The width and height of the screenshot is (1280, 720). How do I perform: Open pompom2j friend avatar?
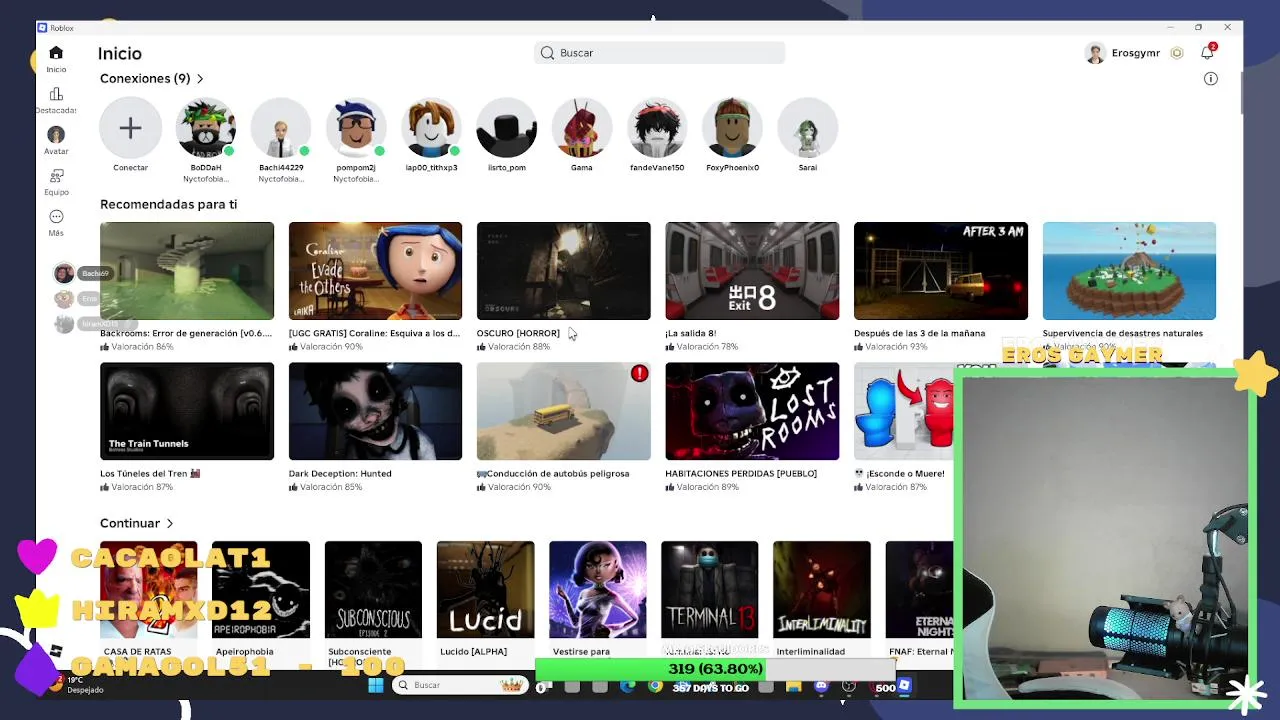356,128
